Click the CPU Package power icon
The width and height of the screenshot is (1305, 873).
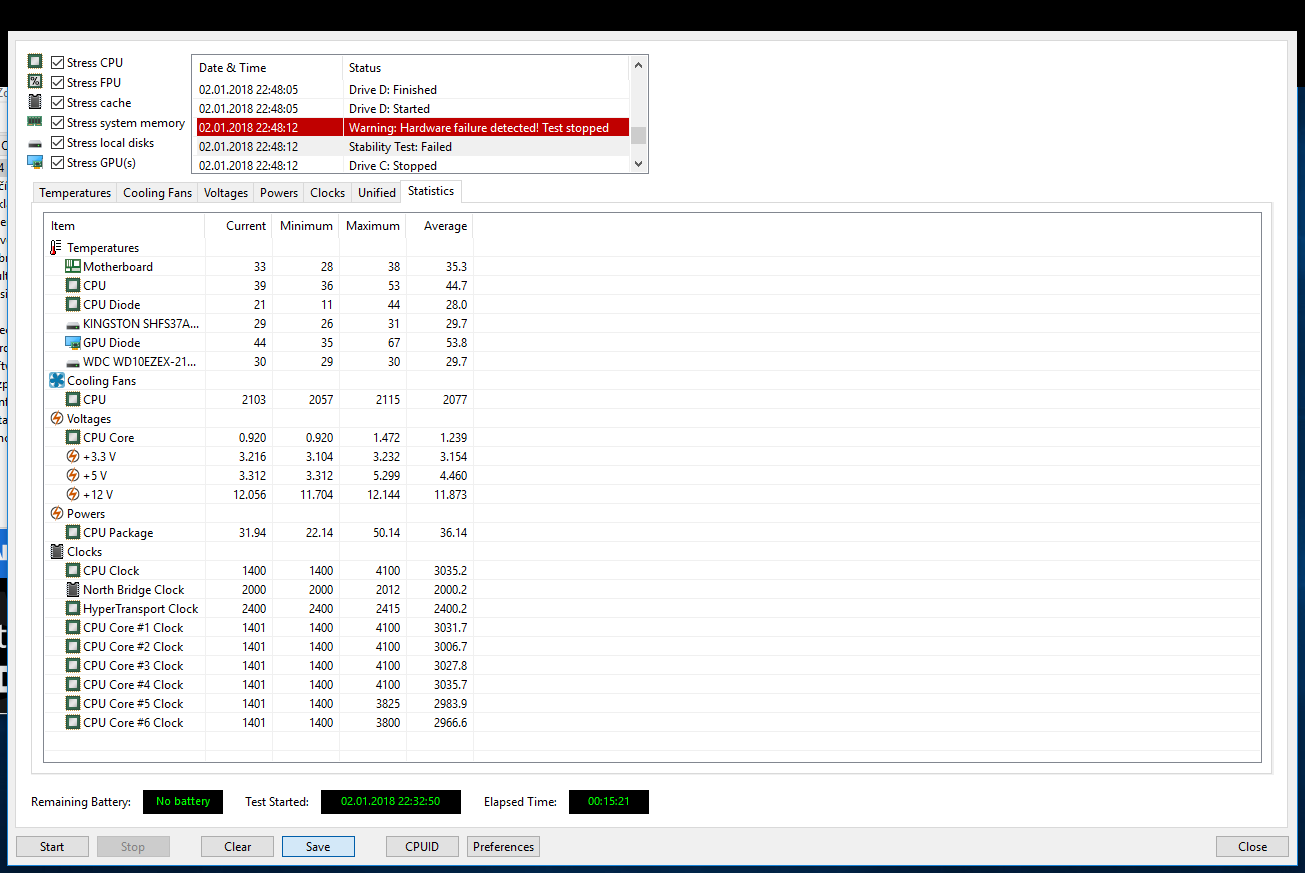(x=72, y=533)
